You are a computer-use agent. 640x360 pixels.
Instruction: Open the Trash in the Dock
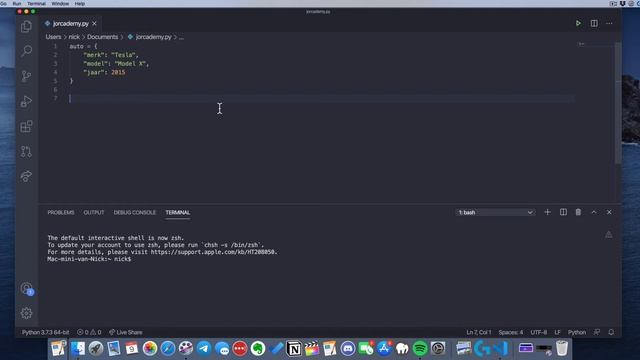562,349
